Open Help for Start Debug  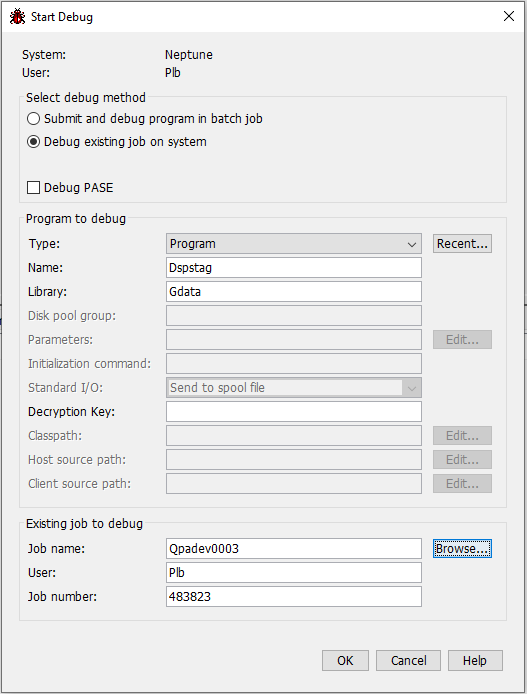coord(475,661)
